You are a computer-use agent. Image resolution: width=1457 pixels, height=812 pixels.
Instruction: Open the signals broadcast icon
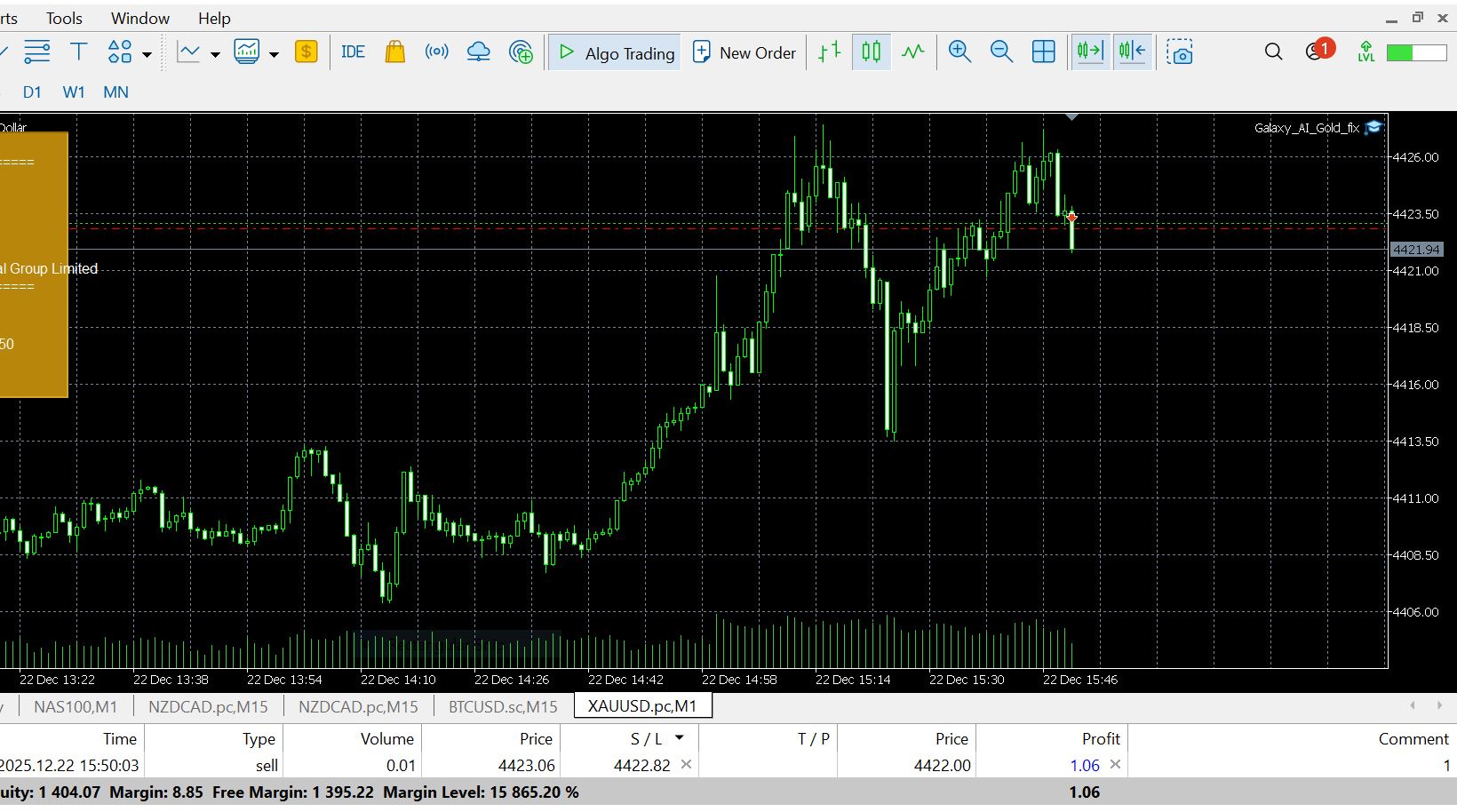436,52
